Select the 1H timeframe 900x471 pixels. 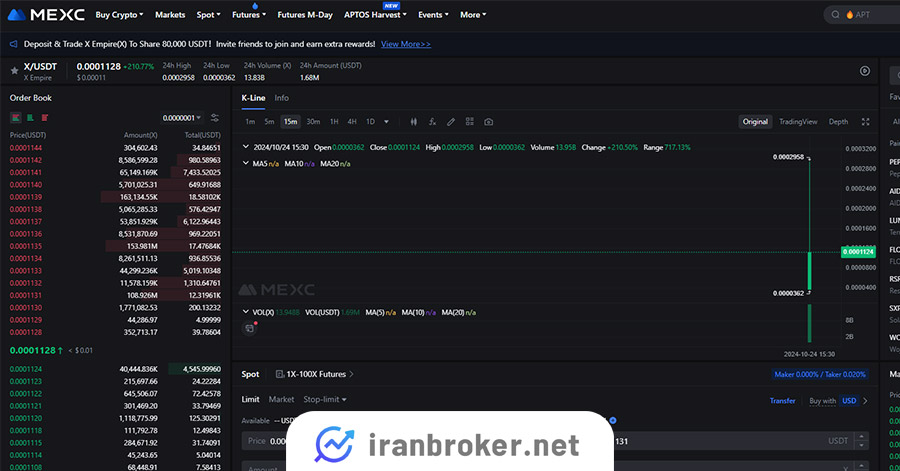[x=334, y=122]
